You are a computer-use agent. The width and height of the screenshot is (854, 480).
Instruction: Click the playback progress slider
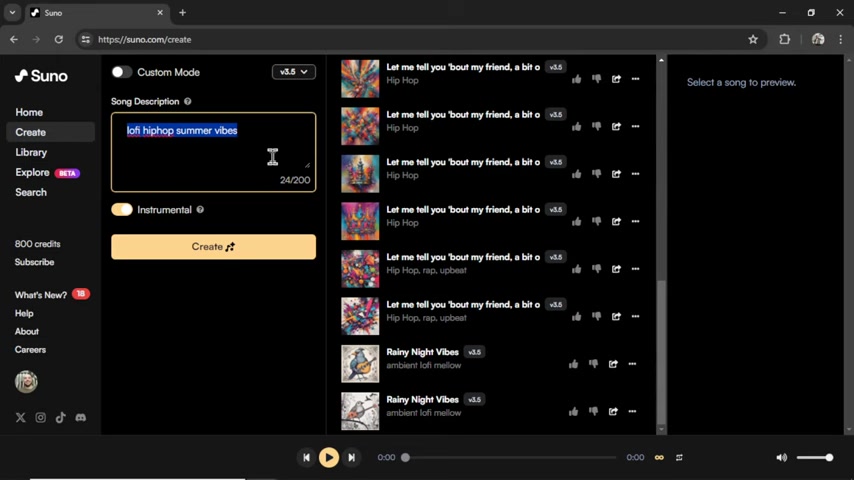point(510,458)
